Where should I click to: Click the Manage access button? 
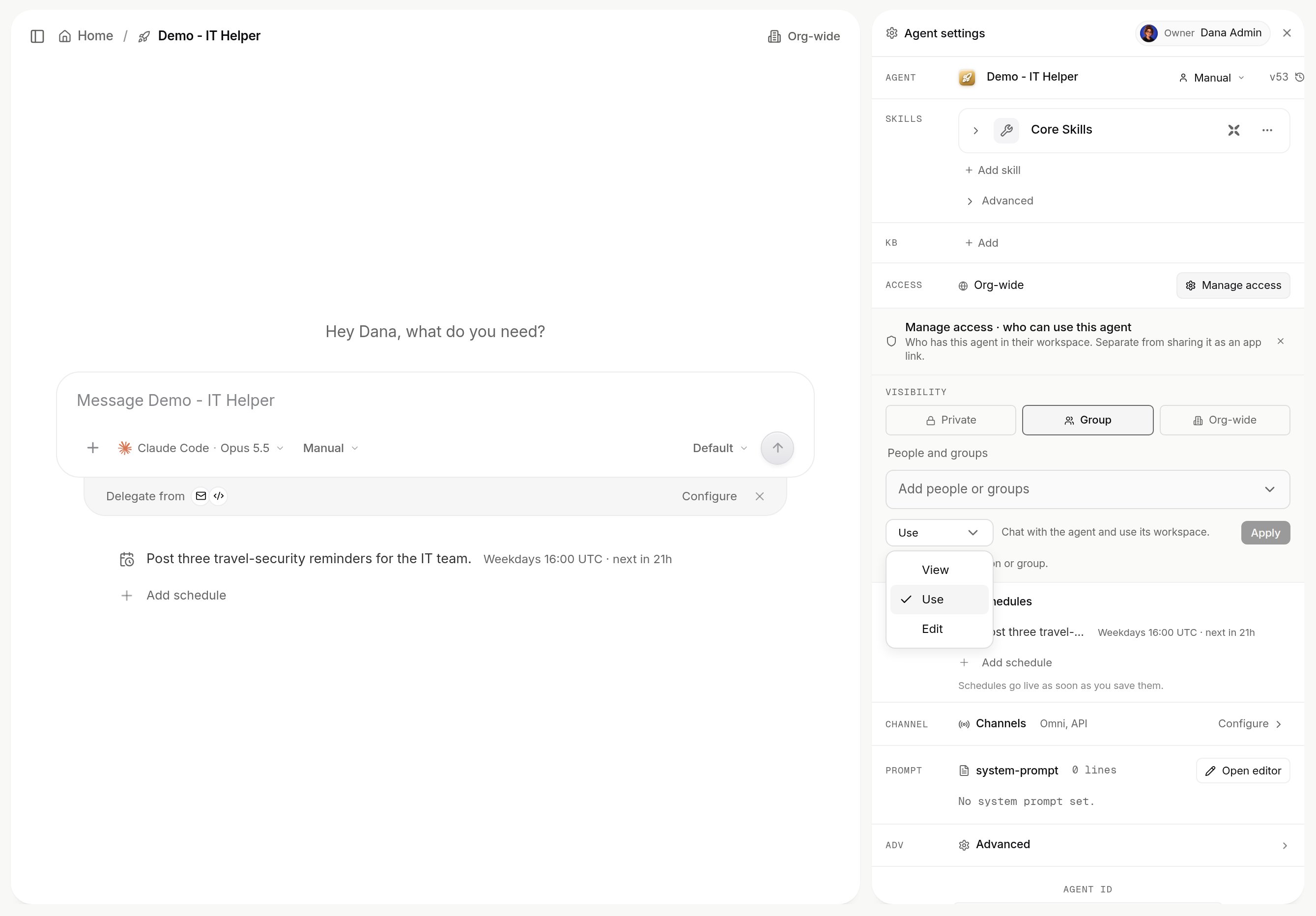[x=1233, y=286]
